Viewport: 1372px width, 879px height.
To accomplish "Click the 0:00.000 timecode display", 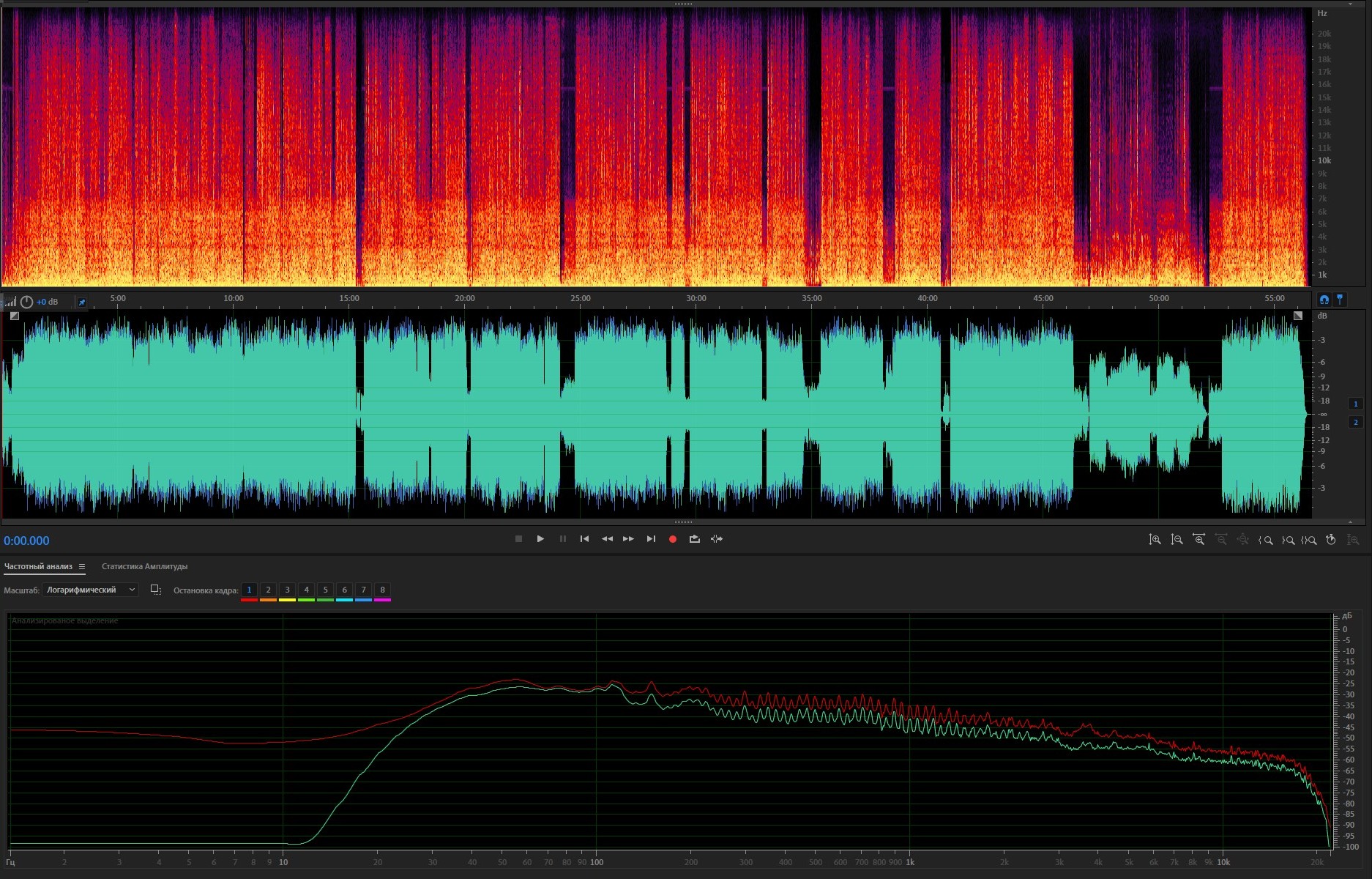I will pyautogui.click(x=27, y=541).
